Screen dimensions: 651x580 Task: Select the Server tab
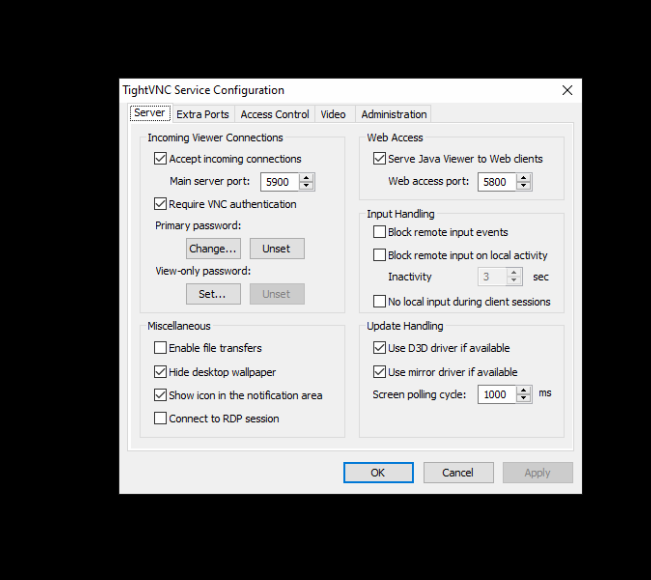pyautogui.click(x=150, y=113)
